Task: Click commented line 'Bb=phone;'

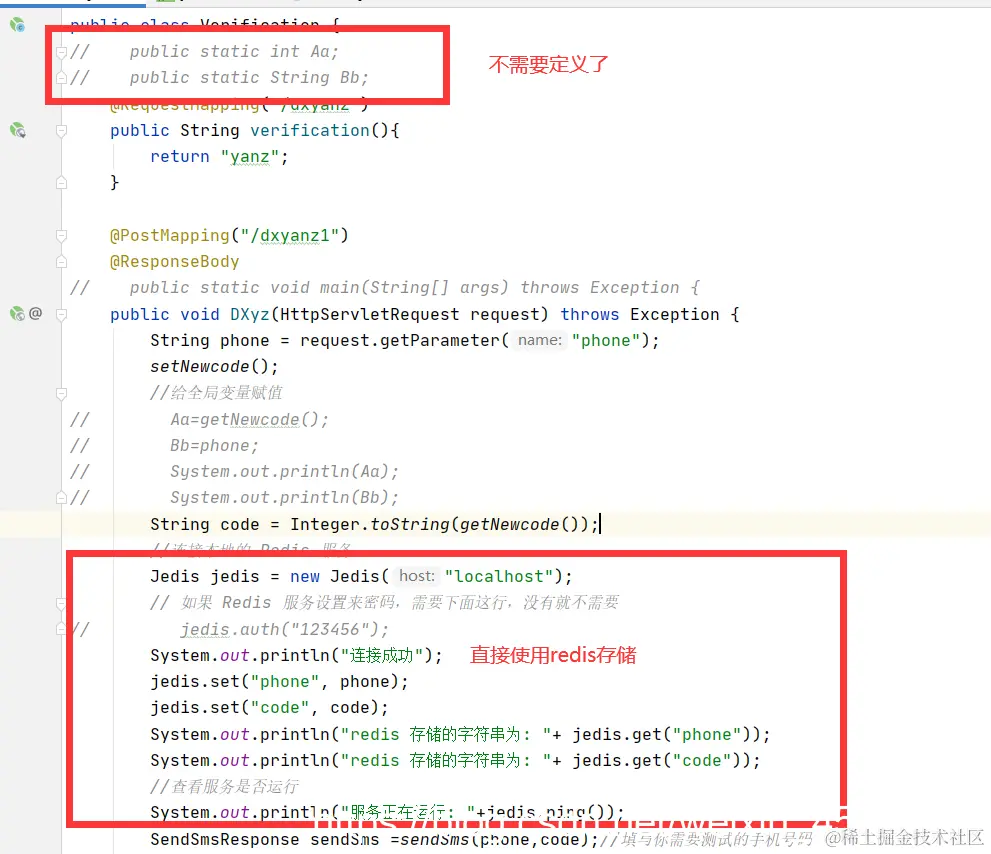Action: pyautogui.click(x=214, y=446)
